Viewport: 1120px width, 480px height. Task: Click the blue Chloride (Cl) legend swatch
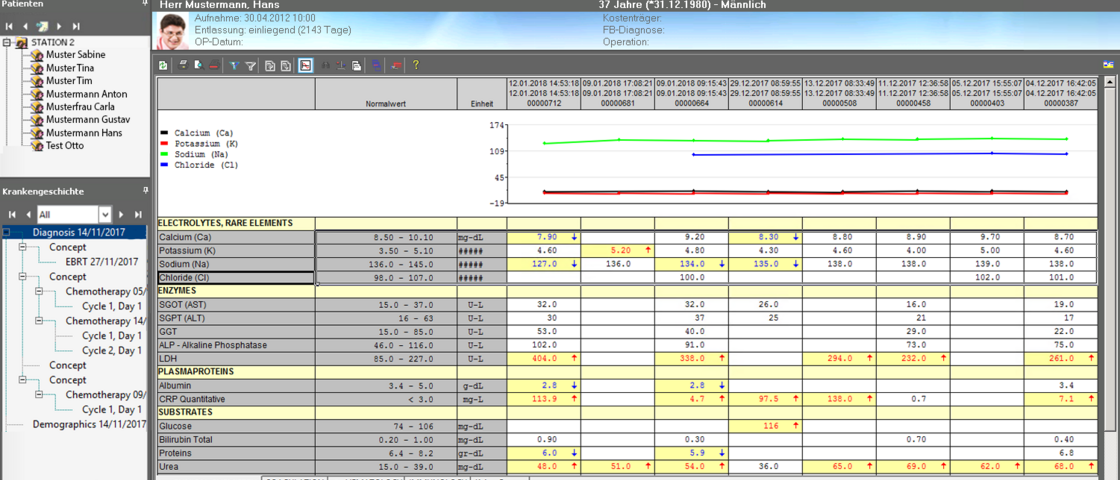165,165
